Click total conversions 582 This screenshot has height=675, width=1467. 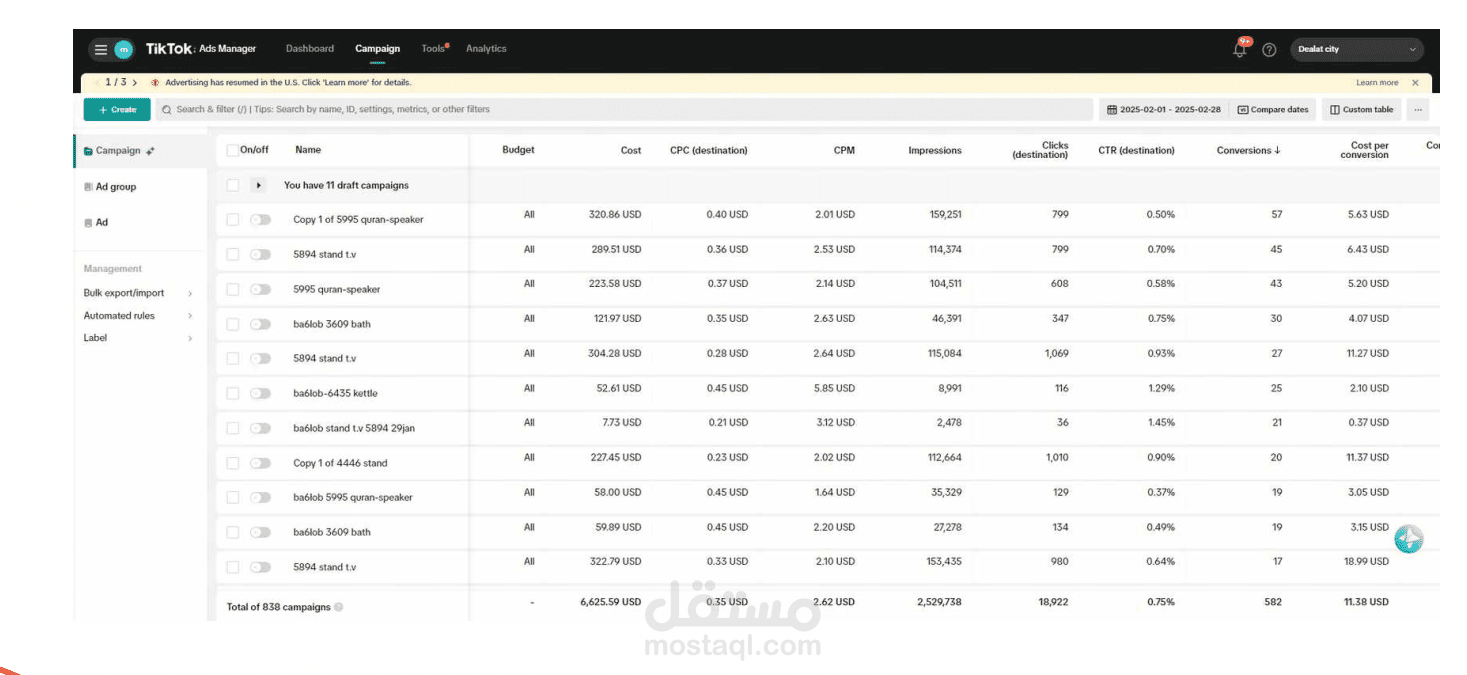pyautogui.click(x=1273, y=602)
